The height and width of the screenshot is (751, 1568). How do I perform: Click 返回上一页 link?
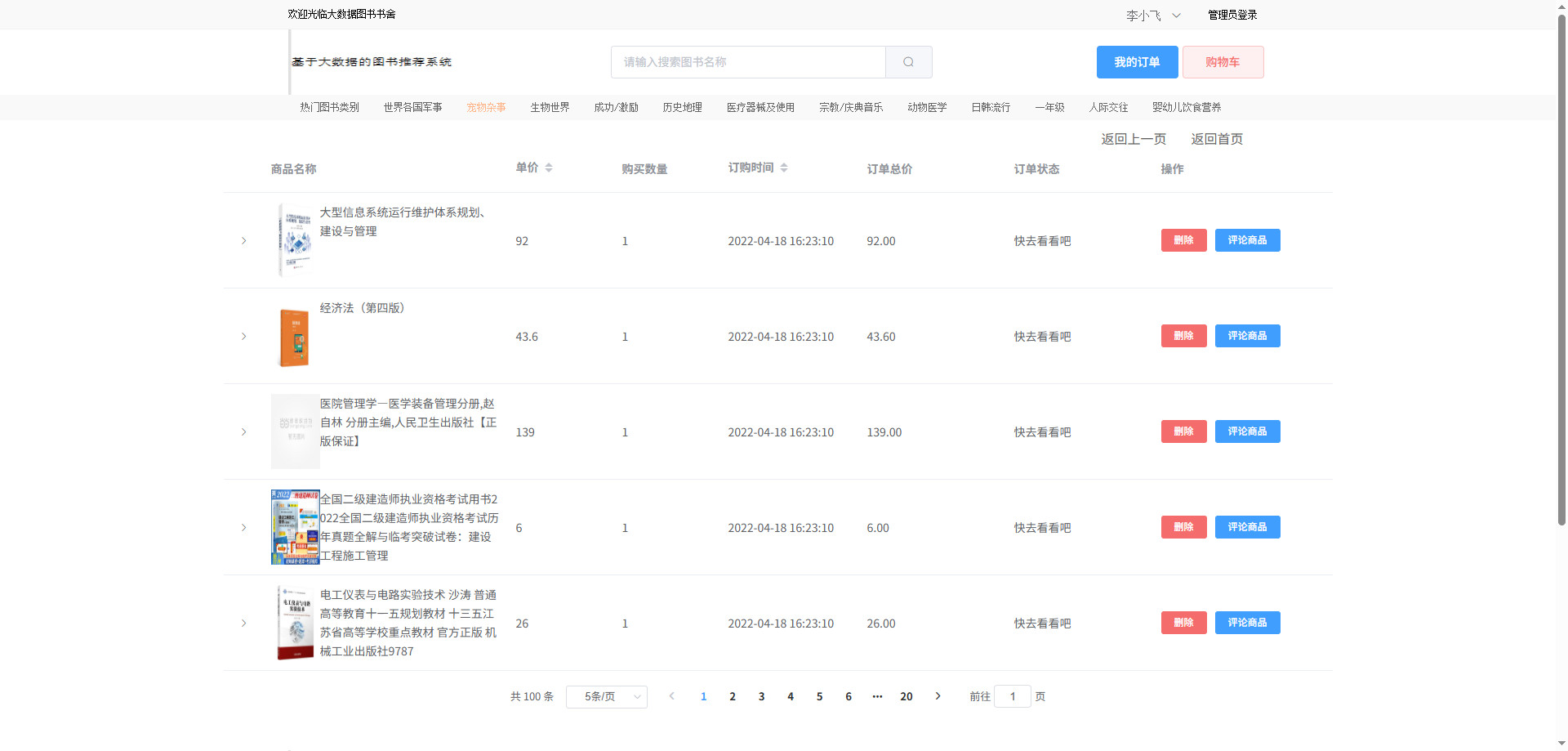pos(1134,139)
